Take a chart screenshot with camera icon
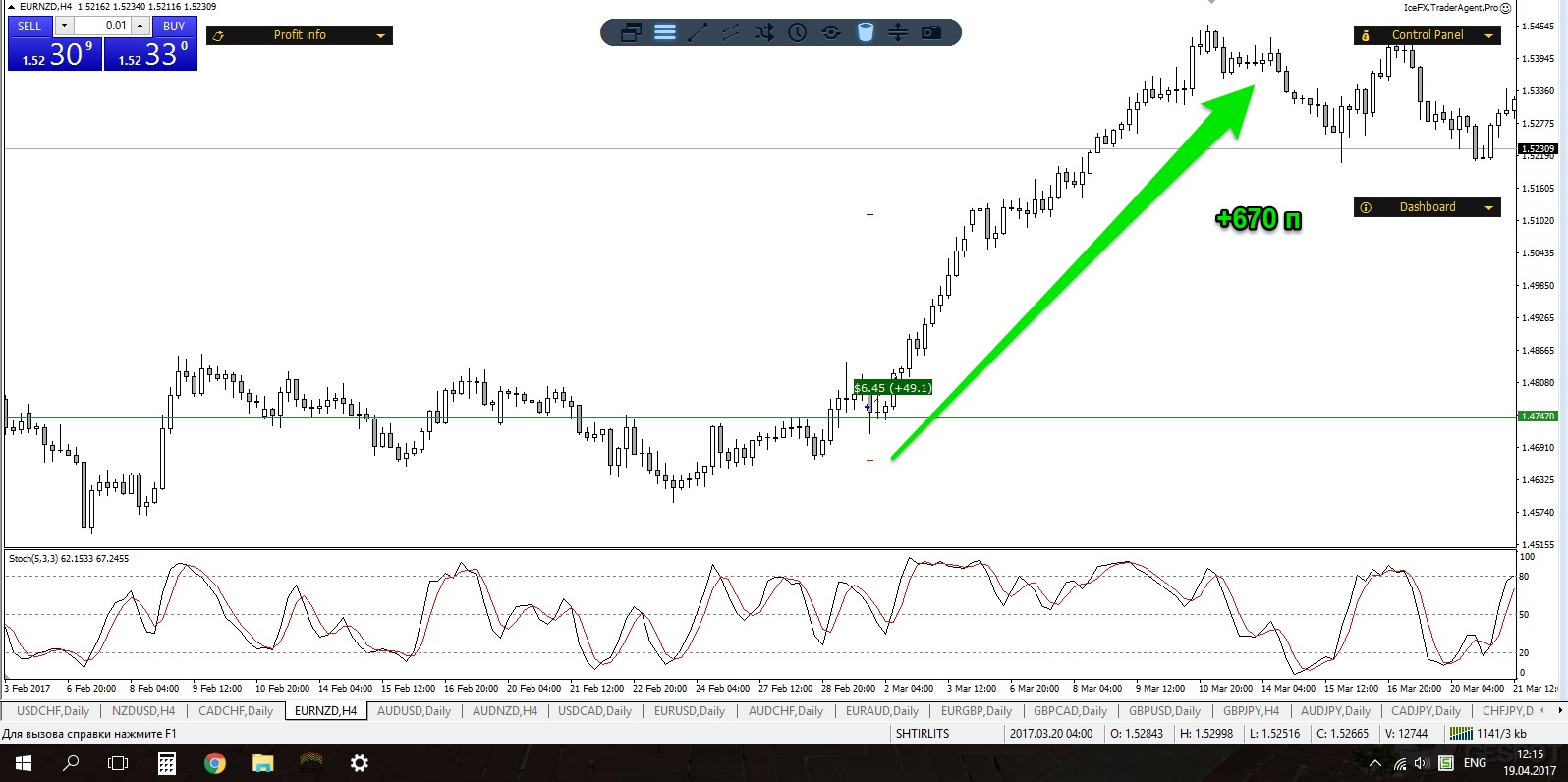The height and width of the screenshot is (782, 1568). click(931, 32)
